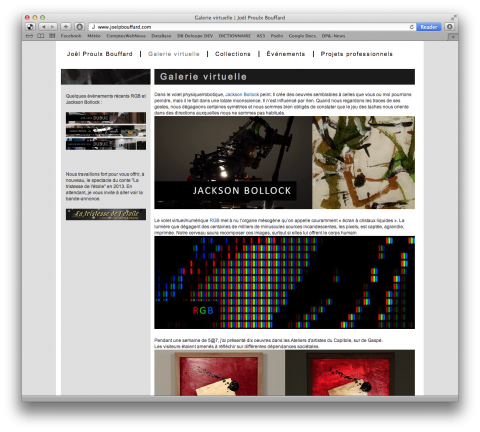Click the left red framed artwork image
The height and width of the screenshot is (432, 480).
point(220,373)
